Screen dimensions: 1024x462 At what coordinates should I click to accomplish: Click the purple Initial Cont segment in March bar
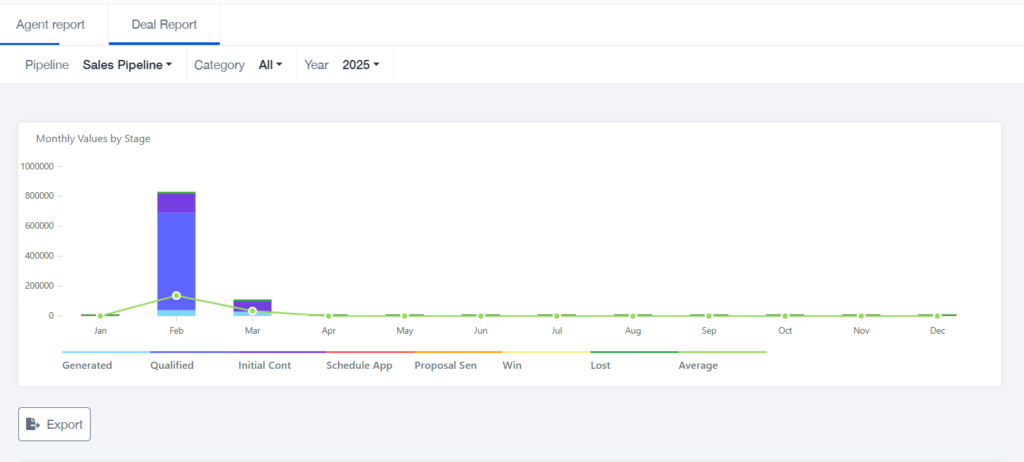[253, 305]
